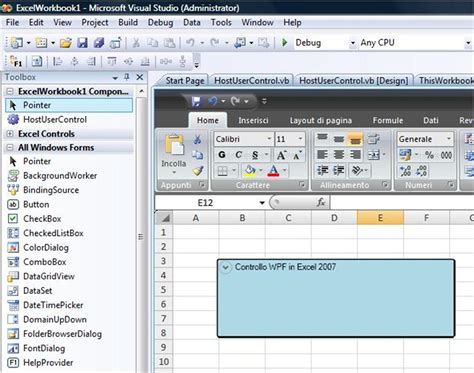Click the Open File folder icon
The height and width of the screenshot is (373, 474).
coord(66,43)
